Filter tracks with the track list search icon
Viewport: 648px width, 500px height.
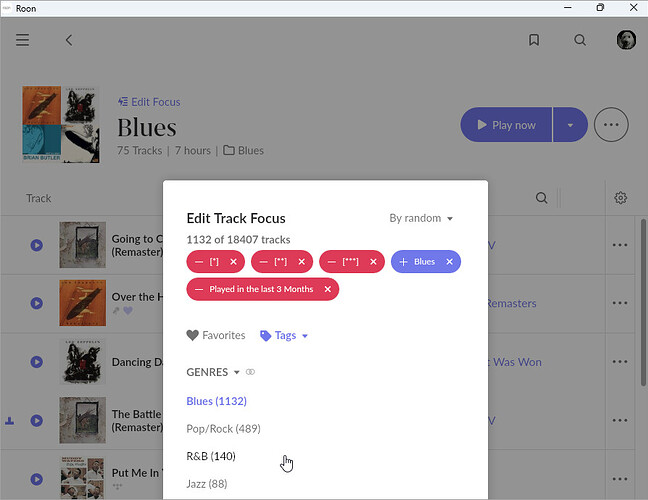pyautogui.click(x=541, y=198)
